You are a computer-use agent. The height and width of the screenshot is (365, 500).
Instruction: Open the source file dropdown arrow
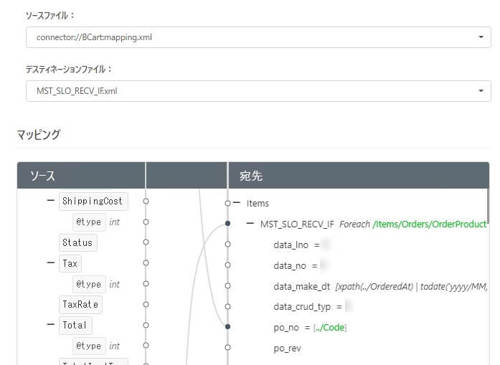click(x=481, y=37)
